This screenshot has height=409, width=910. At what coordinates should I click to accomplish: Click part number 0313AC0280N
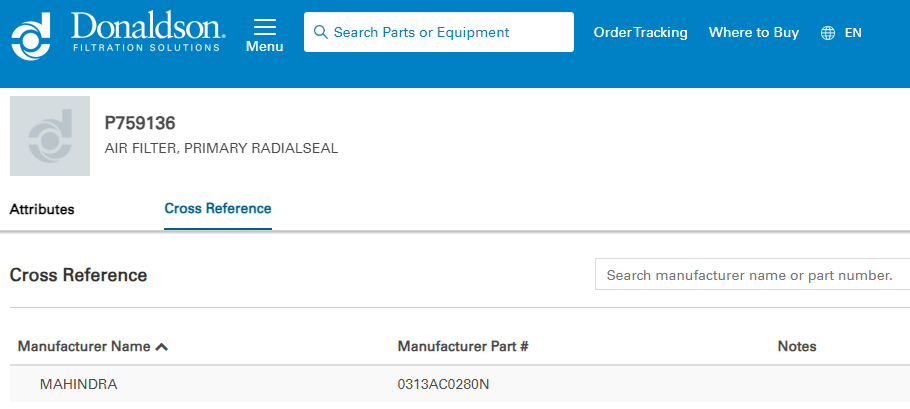click(444, 384)
